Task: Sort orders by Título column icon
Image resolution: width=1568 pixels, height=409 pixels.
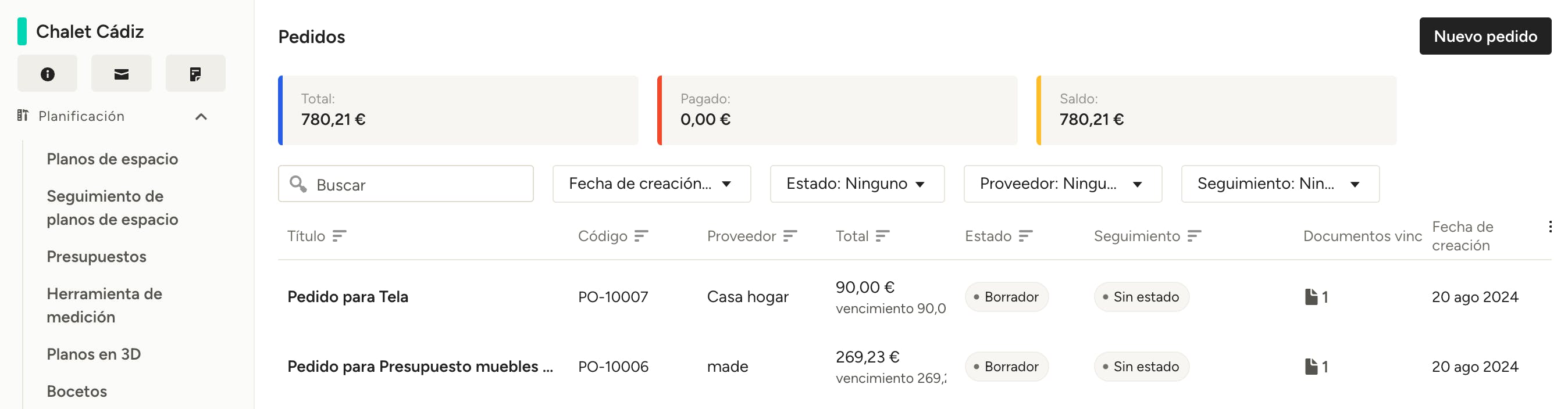Action: [x=339, y=236]
